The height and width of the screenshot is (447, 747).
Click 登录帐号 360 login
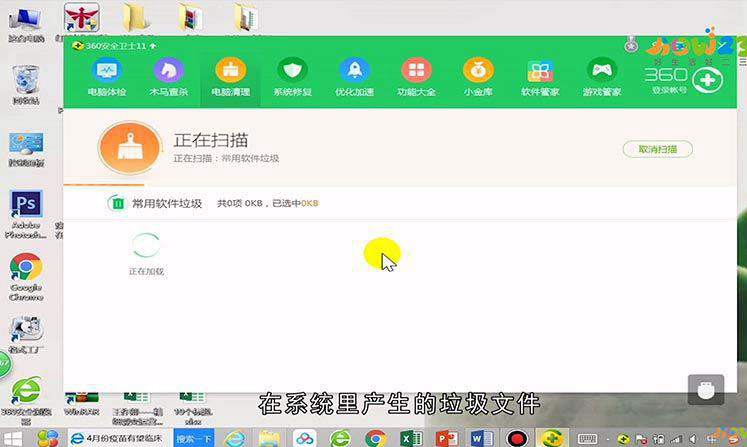pyautogui.click(x=669, y=90)
